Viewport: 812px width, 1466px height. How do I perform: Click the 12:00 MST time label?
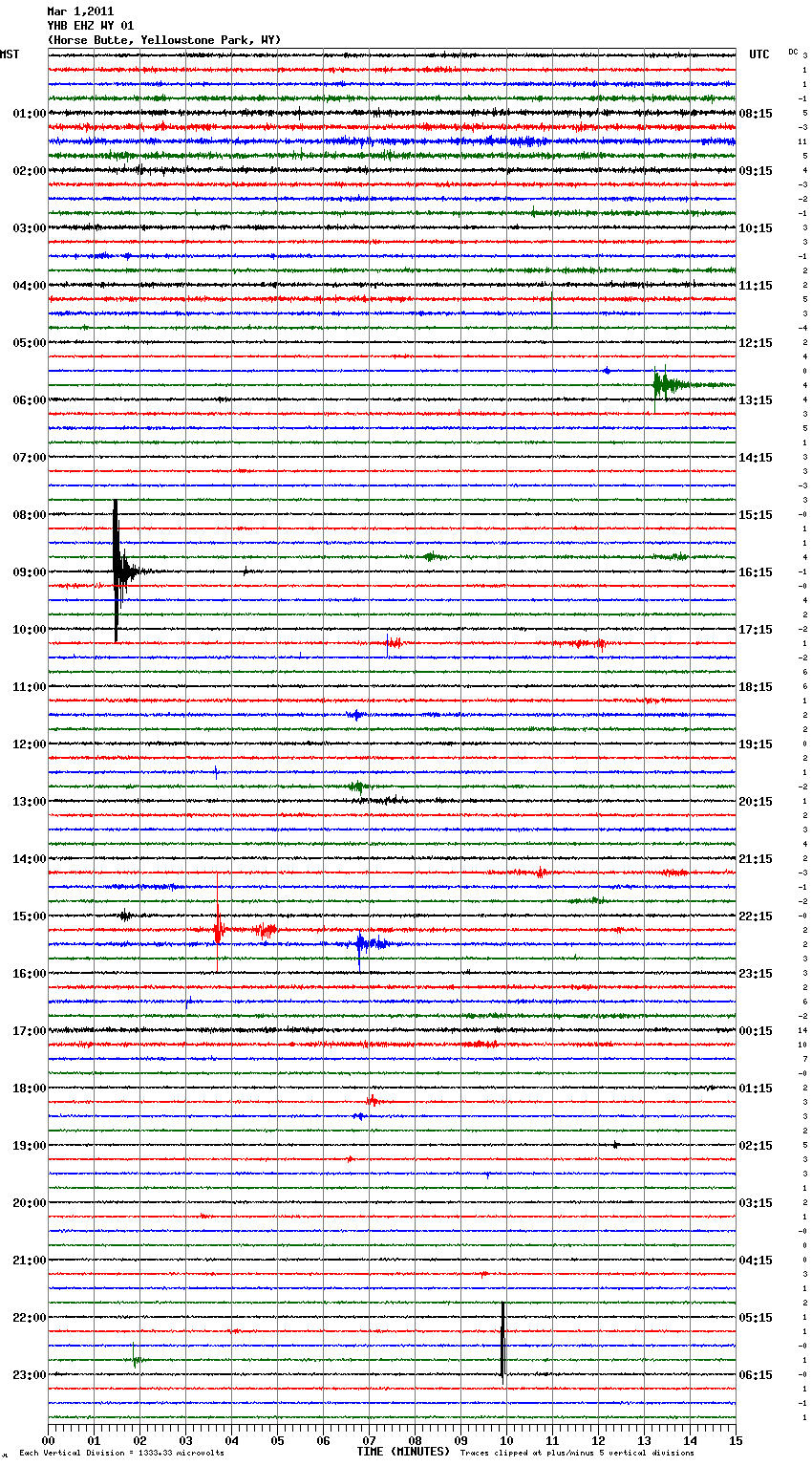(x=29, y=744)
